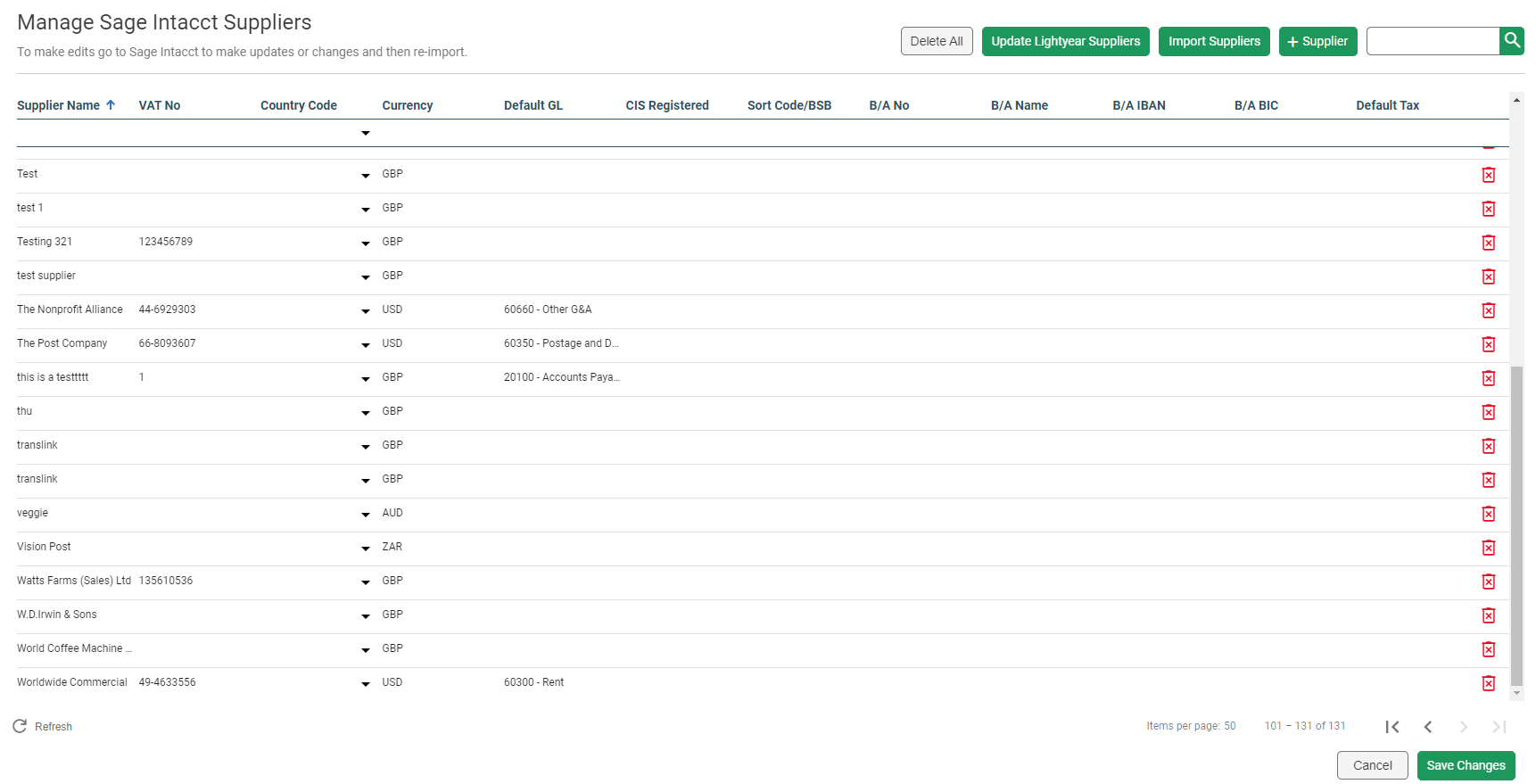Select '60660 - Other G&A' GL cell
Viewport: 1536px width, 784px height.
pyautogui.click(x=548, y=309)
